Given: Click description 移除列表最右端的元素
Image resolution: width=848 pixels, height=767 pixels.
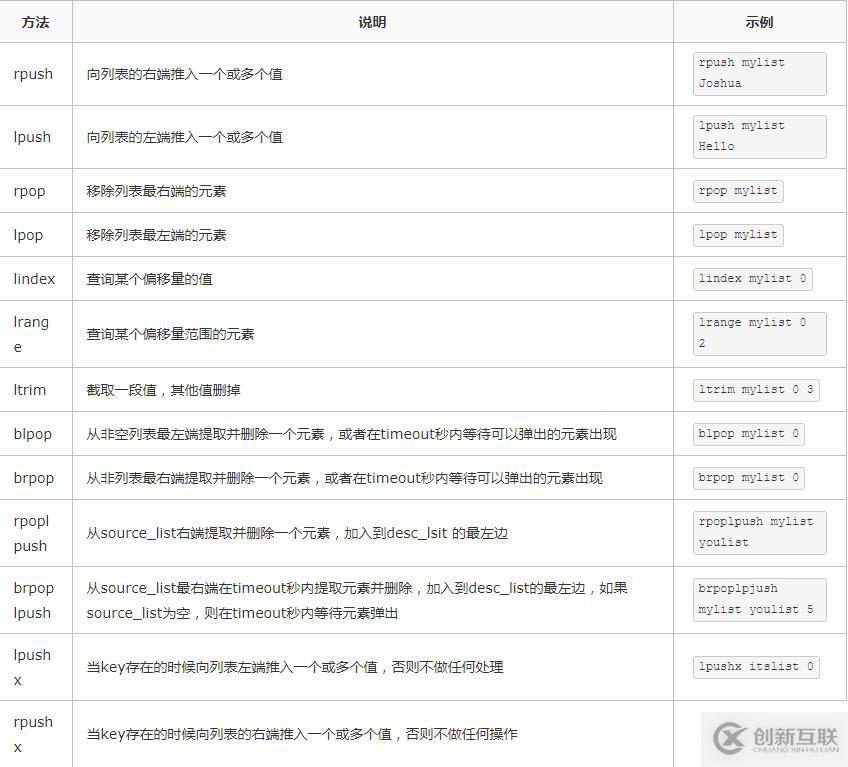Looking at the screenshot, I should pyautogui.click(x=156, y=191).
